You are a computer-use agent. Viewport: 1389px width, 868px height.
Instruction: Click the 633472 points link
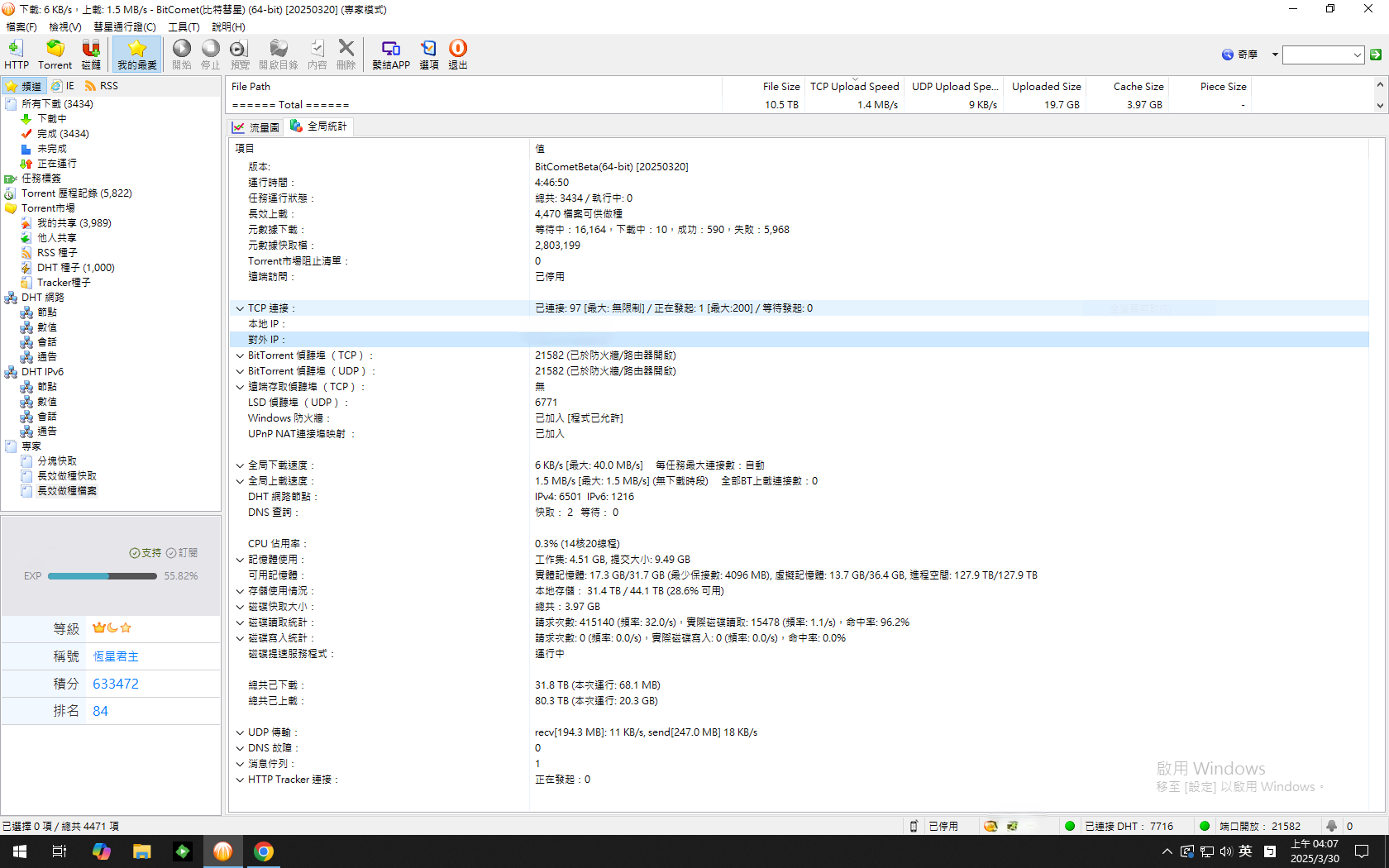(116, 684)
